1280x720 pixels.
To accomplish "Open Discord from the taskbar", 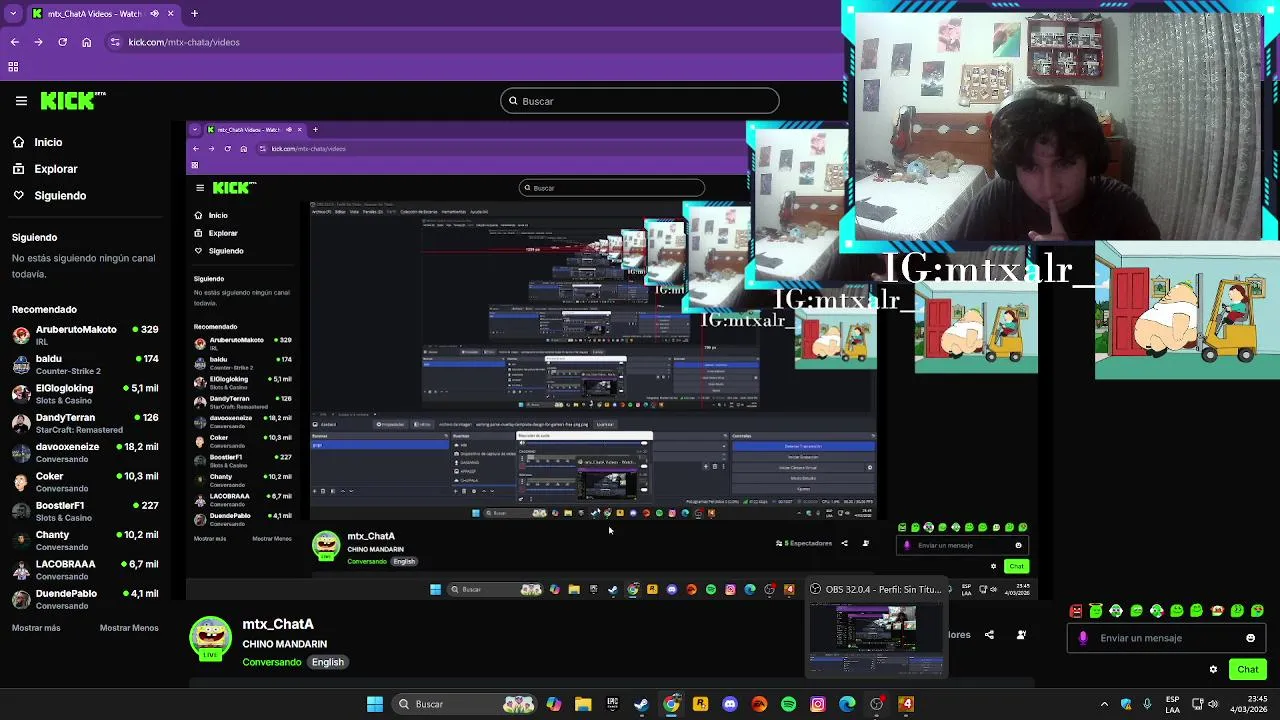I will point(730,704).
